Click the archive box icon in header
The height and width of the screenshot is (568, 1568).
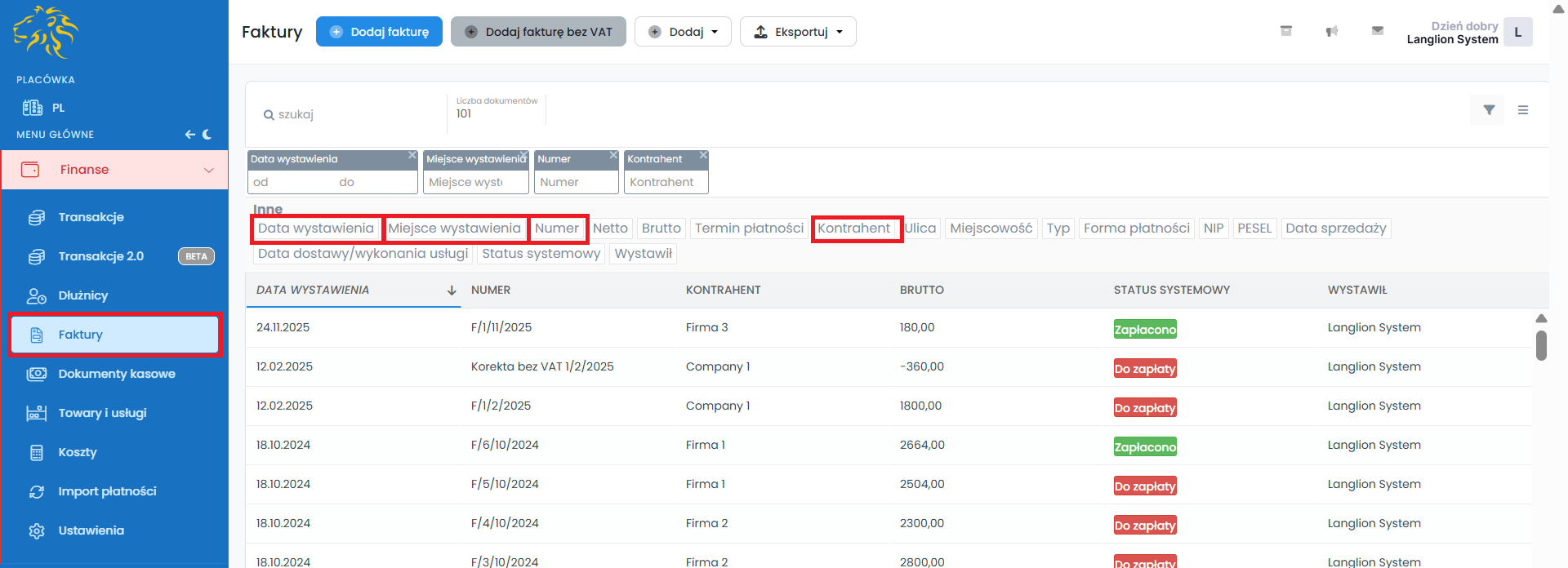click(1285, 31)
